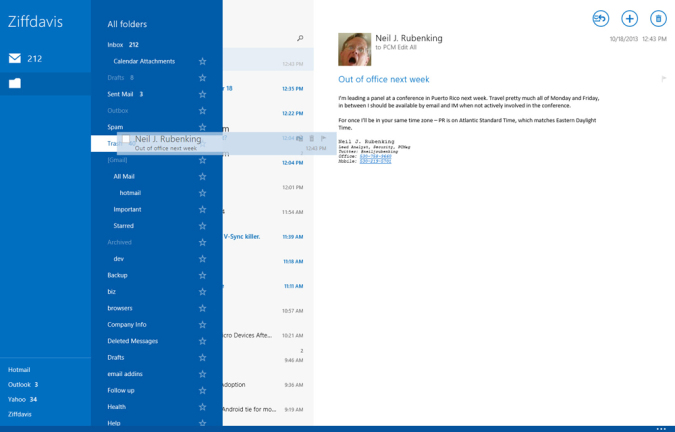Viewport: 675px width, 432px height.
Task: Select the Important folder
Action: (127, 210)
